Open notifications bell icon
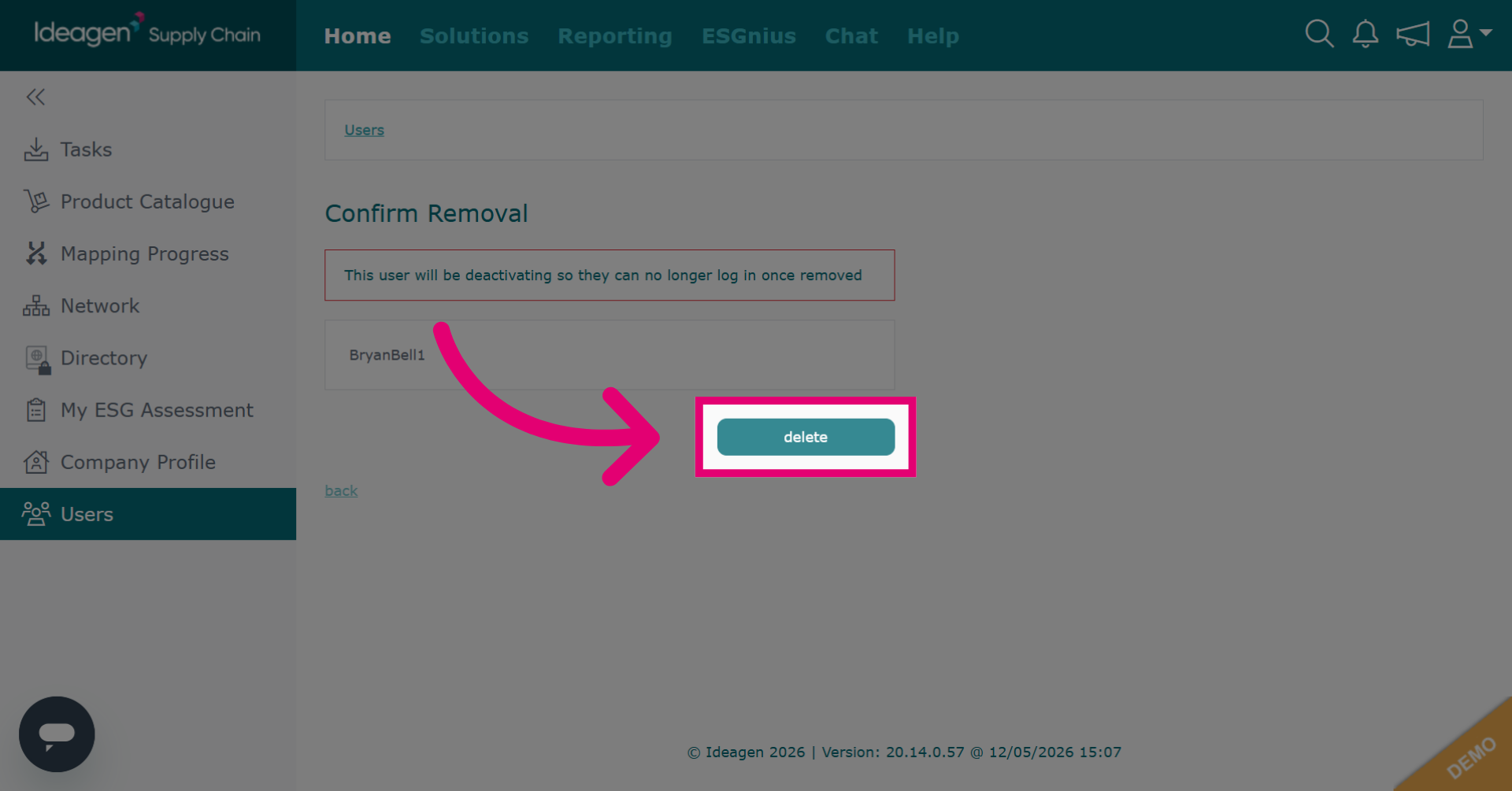 tap(1366, 34)
